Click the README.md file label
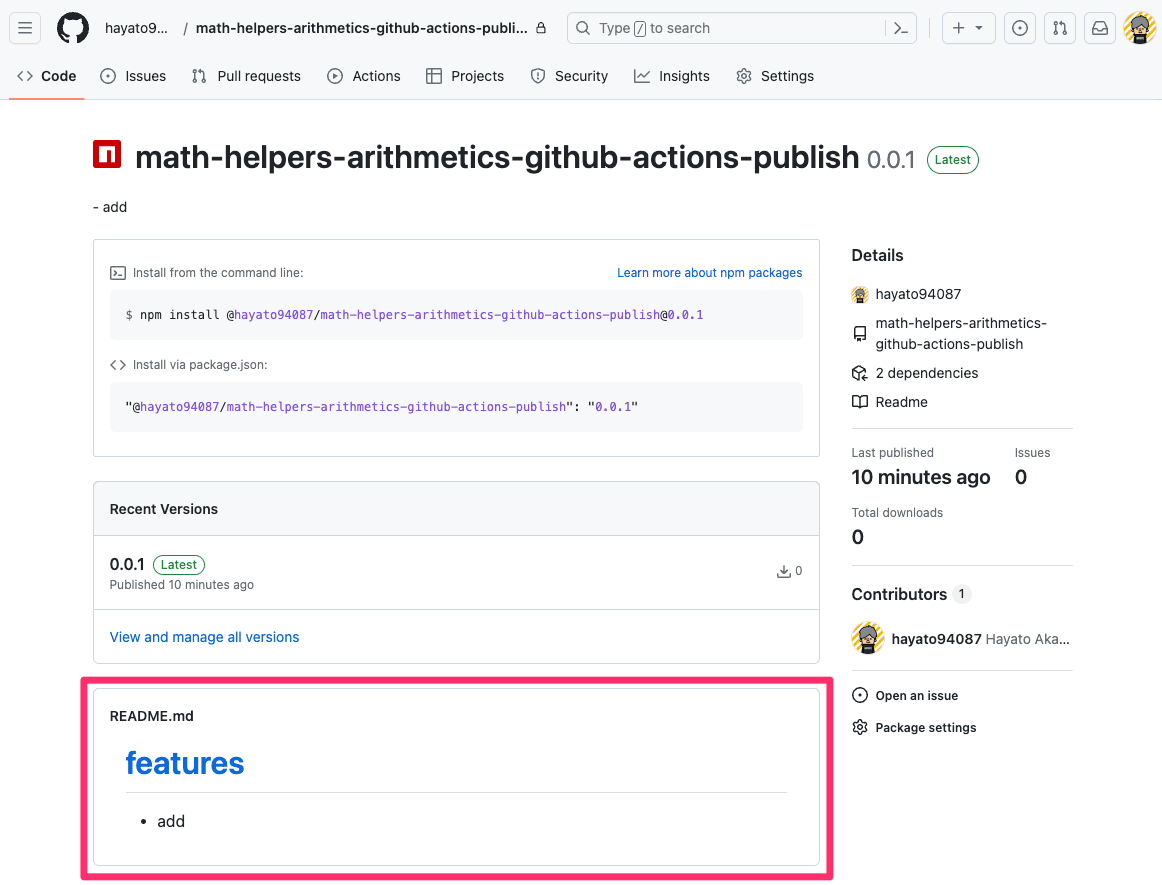The width and height of the screenshot is (1162, 885). (151, 716)
